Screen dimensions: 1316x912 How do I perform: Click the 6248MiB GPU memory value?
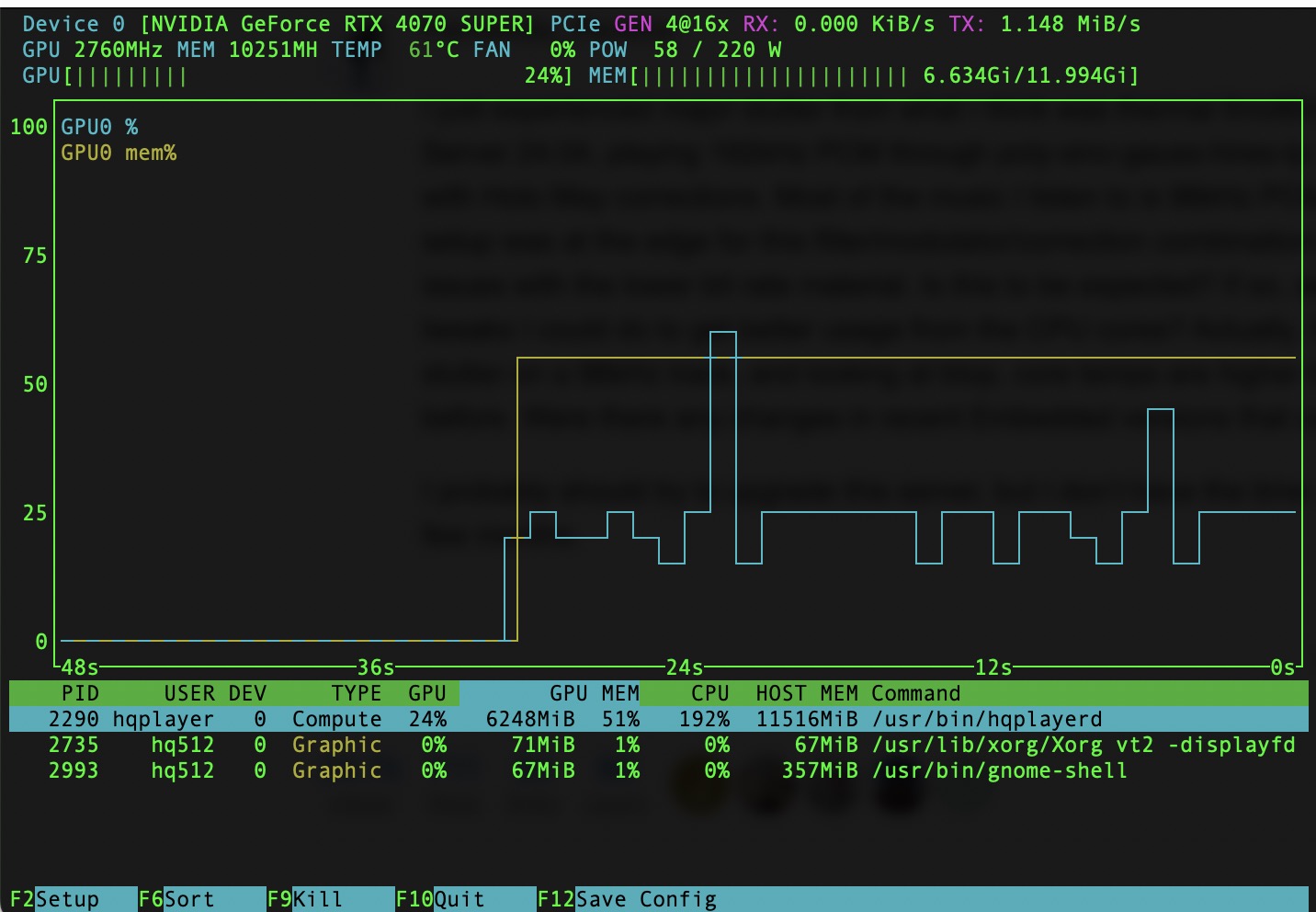click(530, 719)
